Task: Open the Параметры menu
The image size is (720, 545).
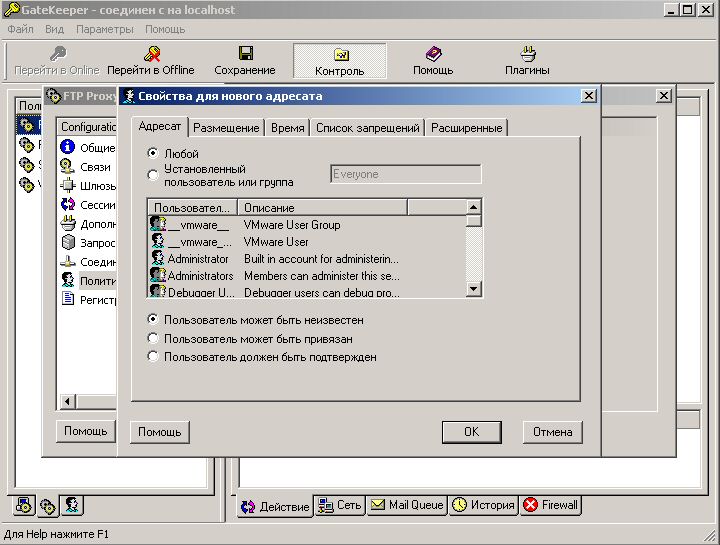Action: click(105, 29)
